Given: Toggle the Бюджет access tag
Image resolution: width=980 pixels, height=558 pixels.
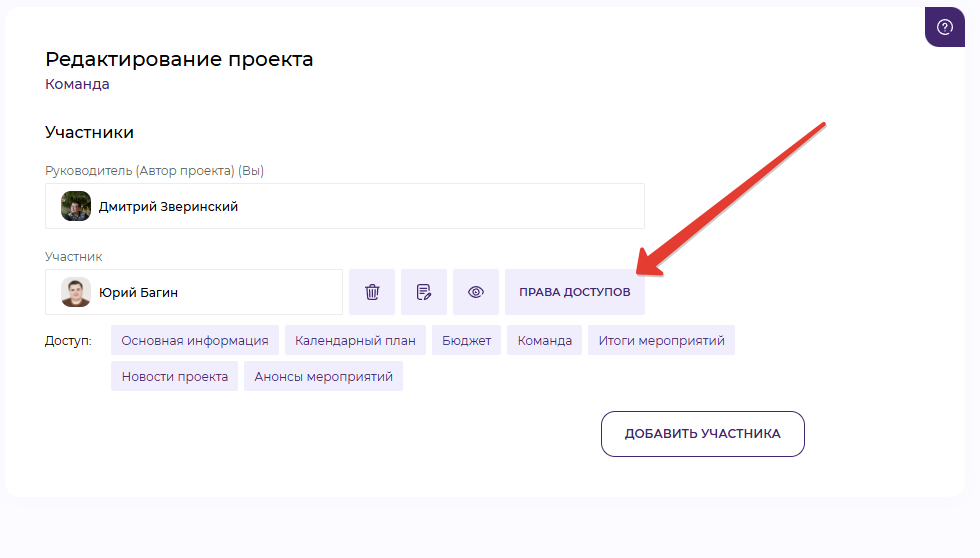Looking at the screenshot, I should coord(467,340).
